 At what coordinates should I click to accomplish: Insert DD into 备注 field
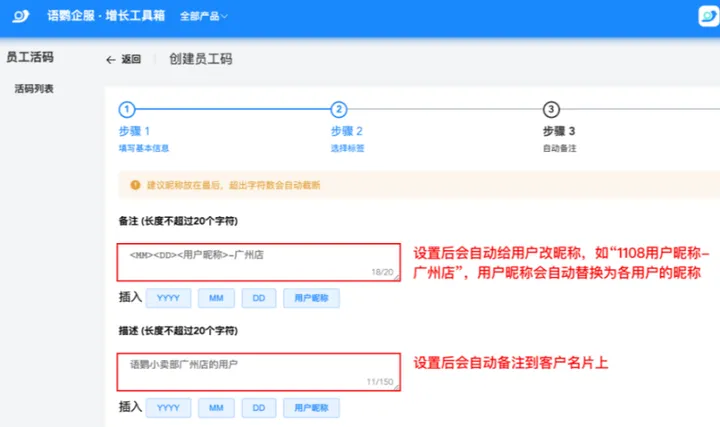click(258, 298)
